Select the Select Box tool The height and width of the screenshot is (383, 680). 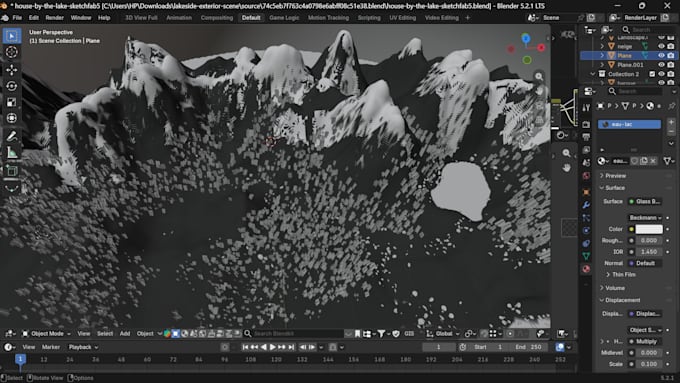click(12, 36)
